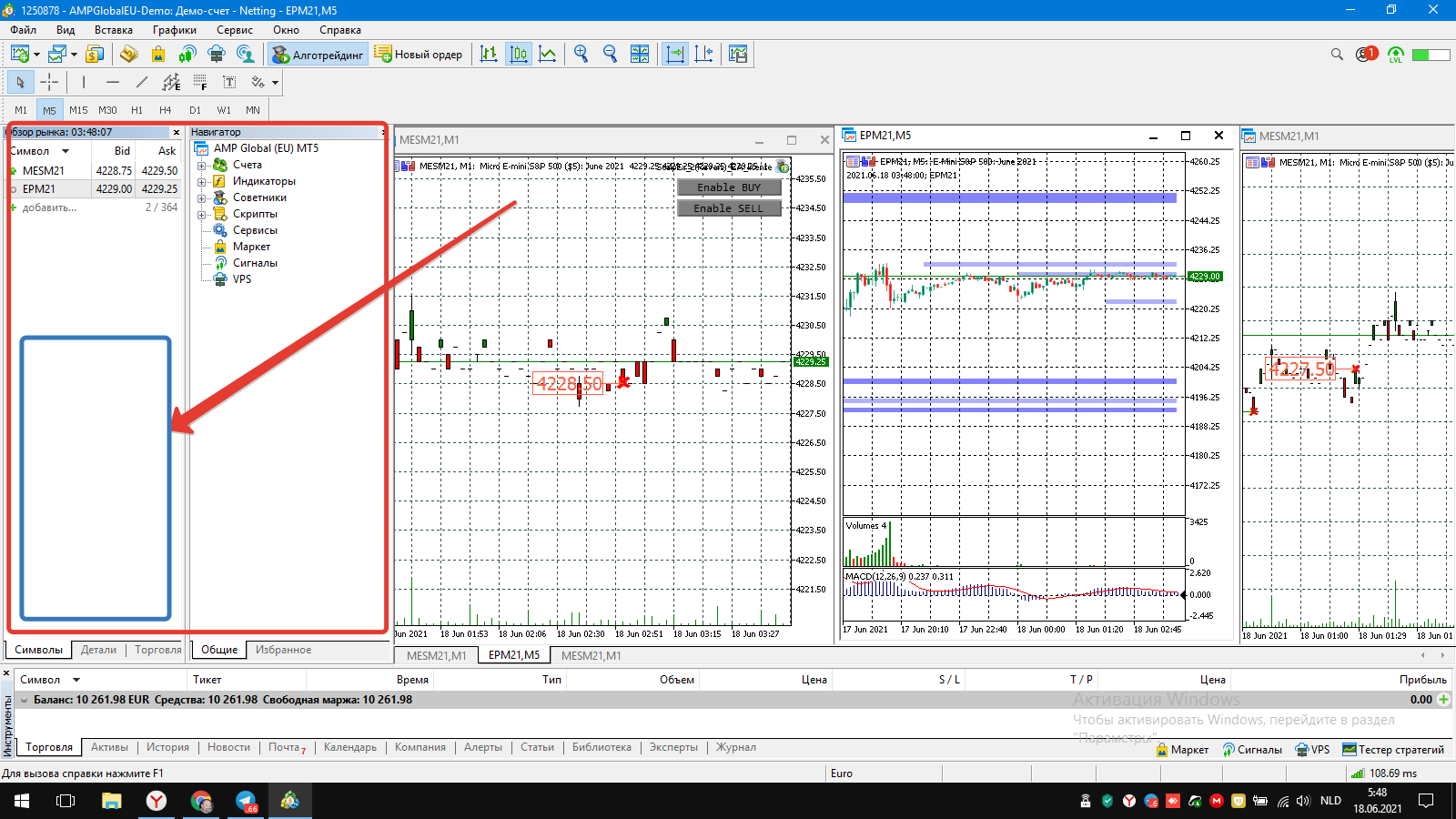1456x819 pixels.
Task: Click the Enable BUY chart button
Action: coord(729,187)
